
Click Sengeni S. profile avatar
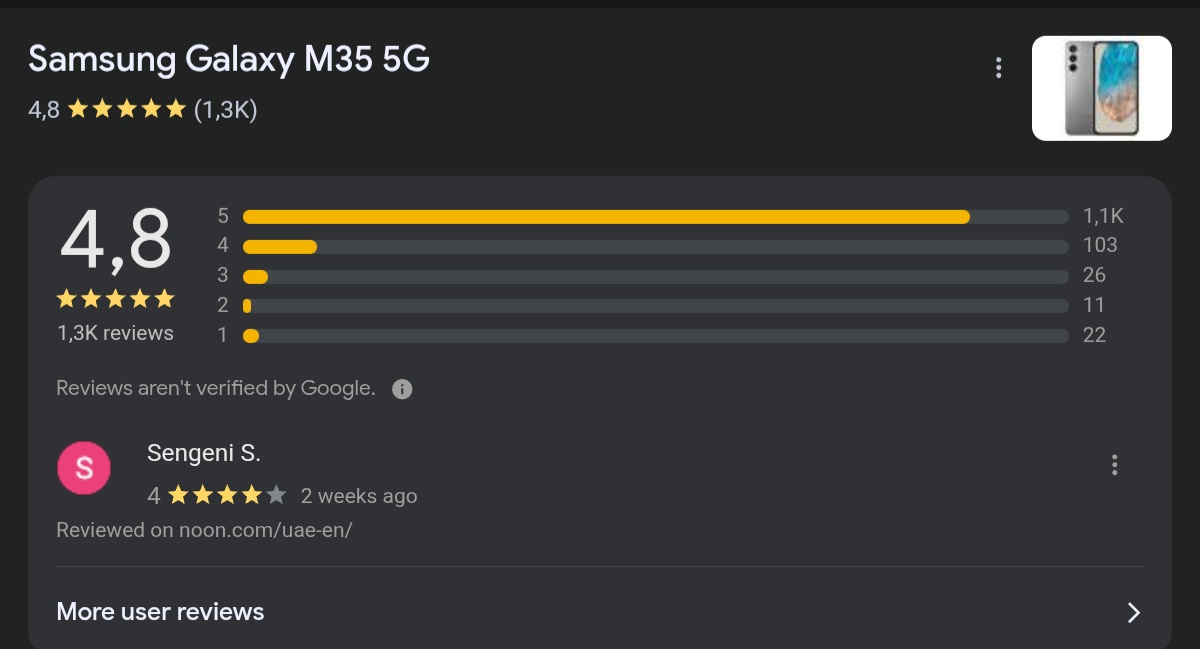[x=84, y=468]
